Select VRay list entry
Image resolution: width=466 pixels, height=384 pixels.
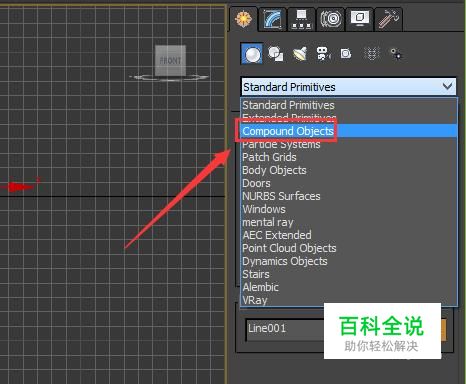tap(349, 300)
